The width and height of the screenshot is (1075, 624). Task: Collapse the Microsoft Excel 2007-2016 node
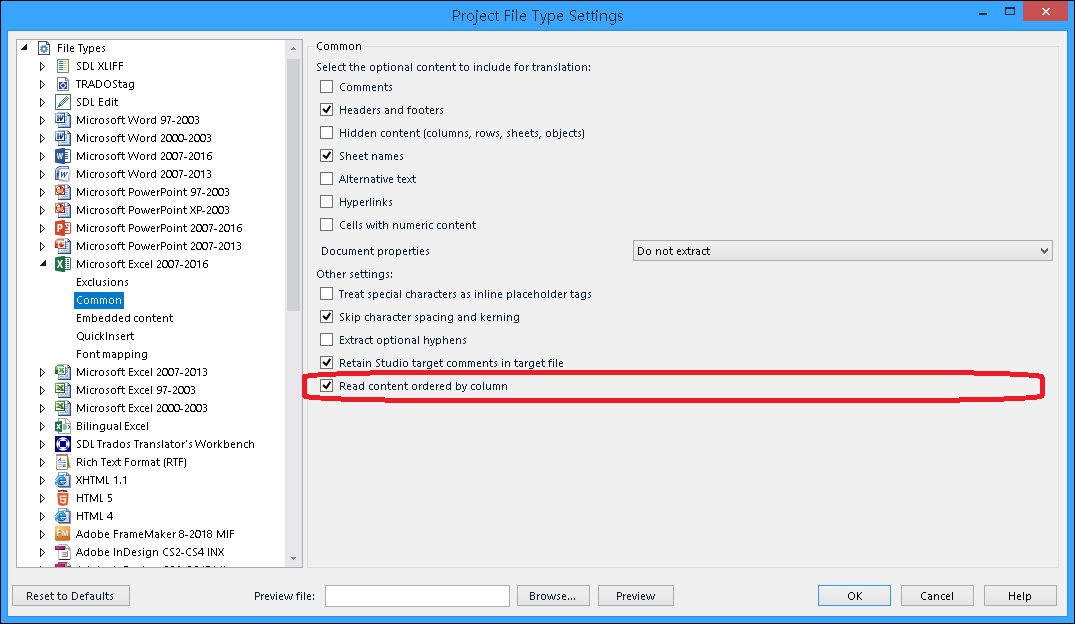click(x=43, y=264)
